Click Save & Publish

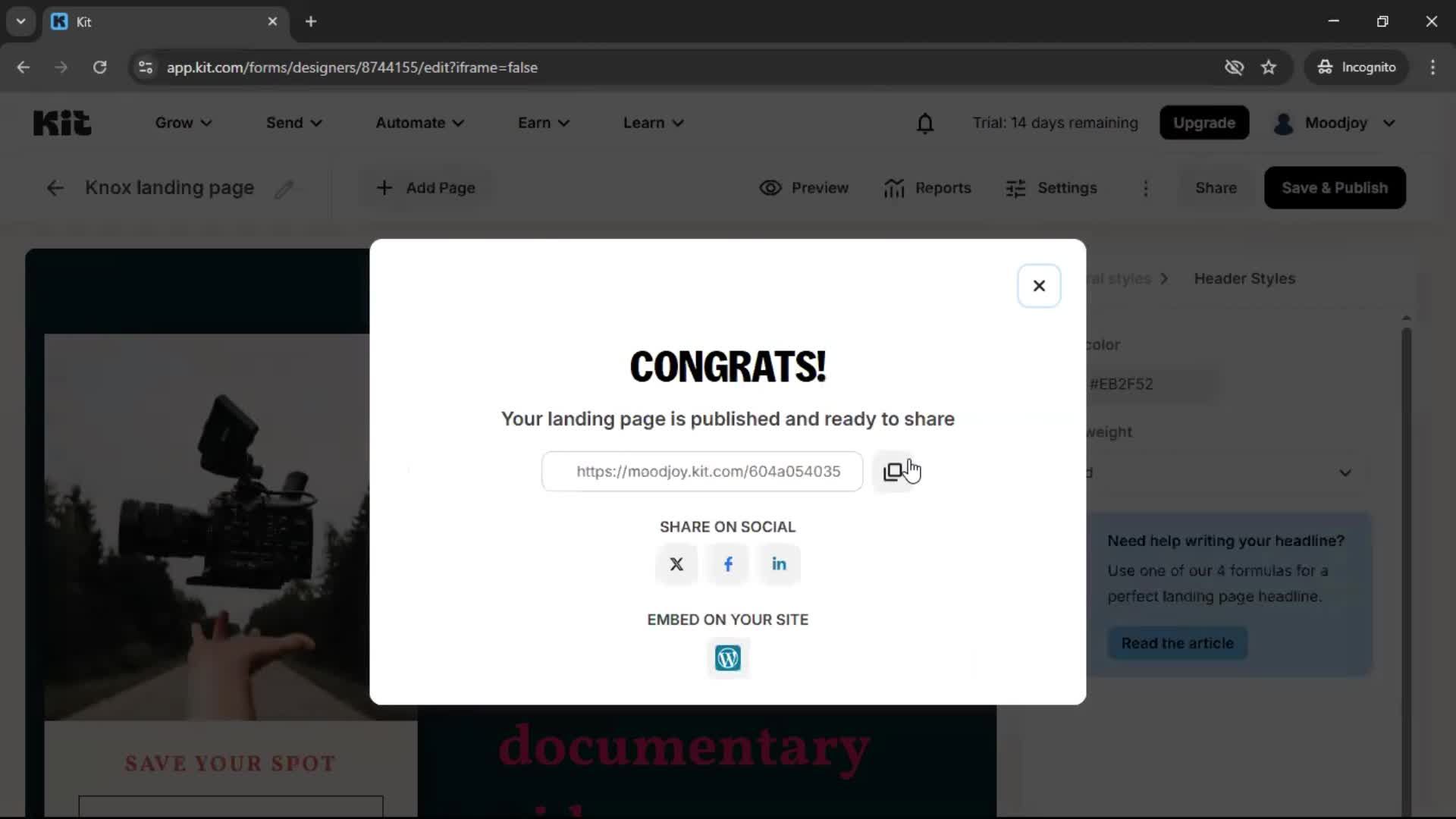(1335, 187)
